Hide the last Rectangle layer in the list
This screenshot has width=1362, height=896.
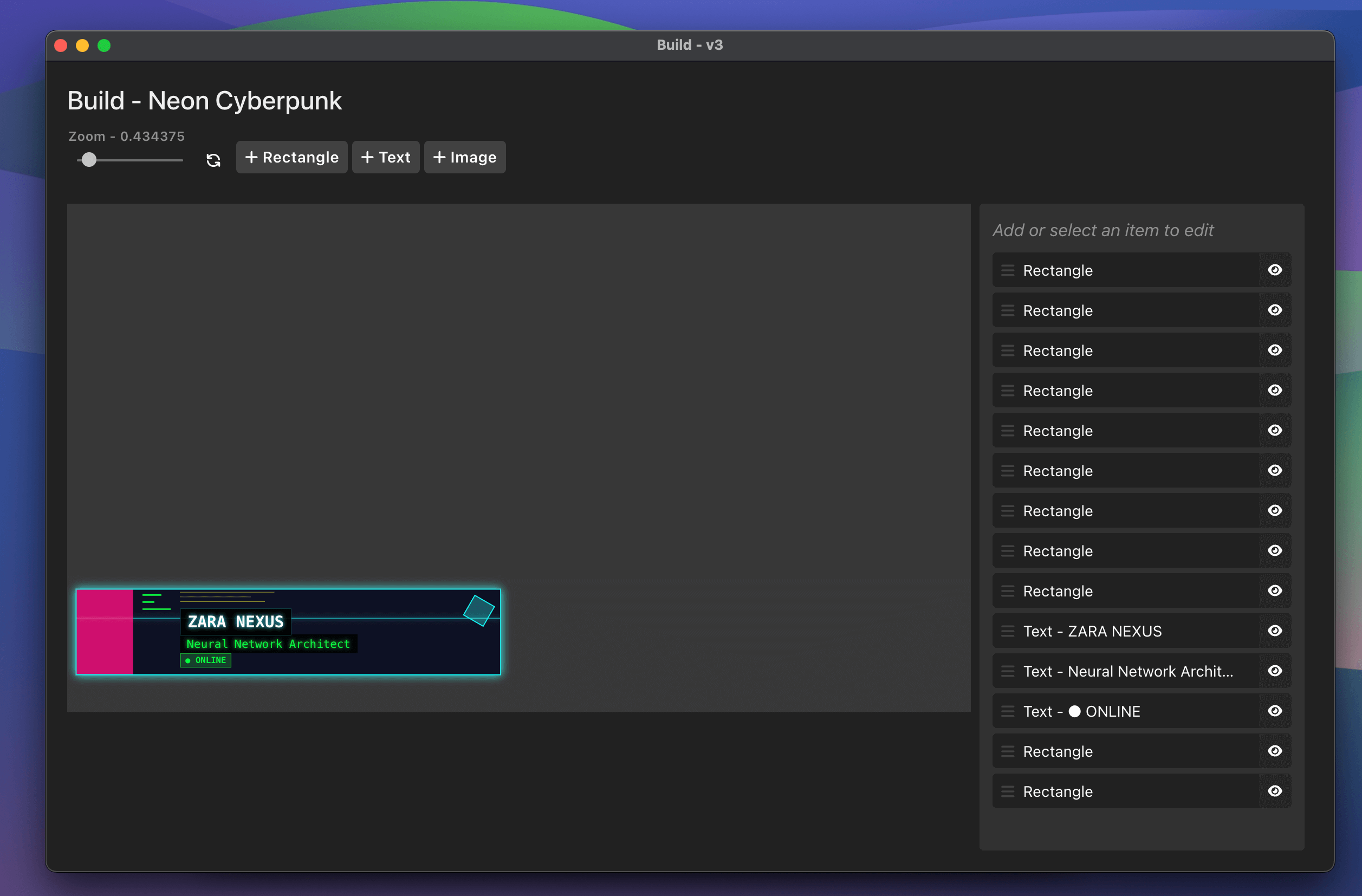[x=1275, y=791]
